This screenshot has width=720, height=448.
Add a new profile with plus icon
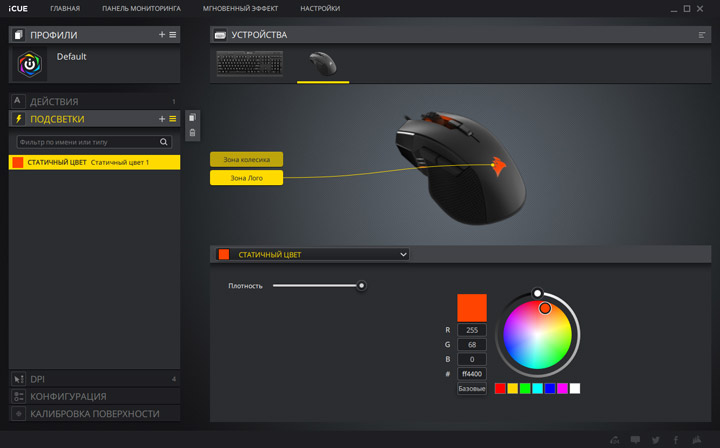tap(162, 34)
